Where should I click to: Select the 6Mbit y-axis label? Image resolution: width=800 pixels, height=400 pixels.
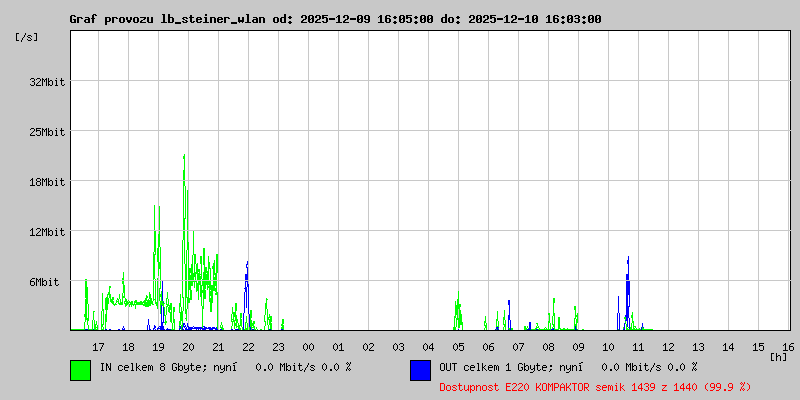[x=44, y=282]
